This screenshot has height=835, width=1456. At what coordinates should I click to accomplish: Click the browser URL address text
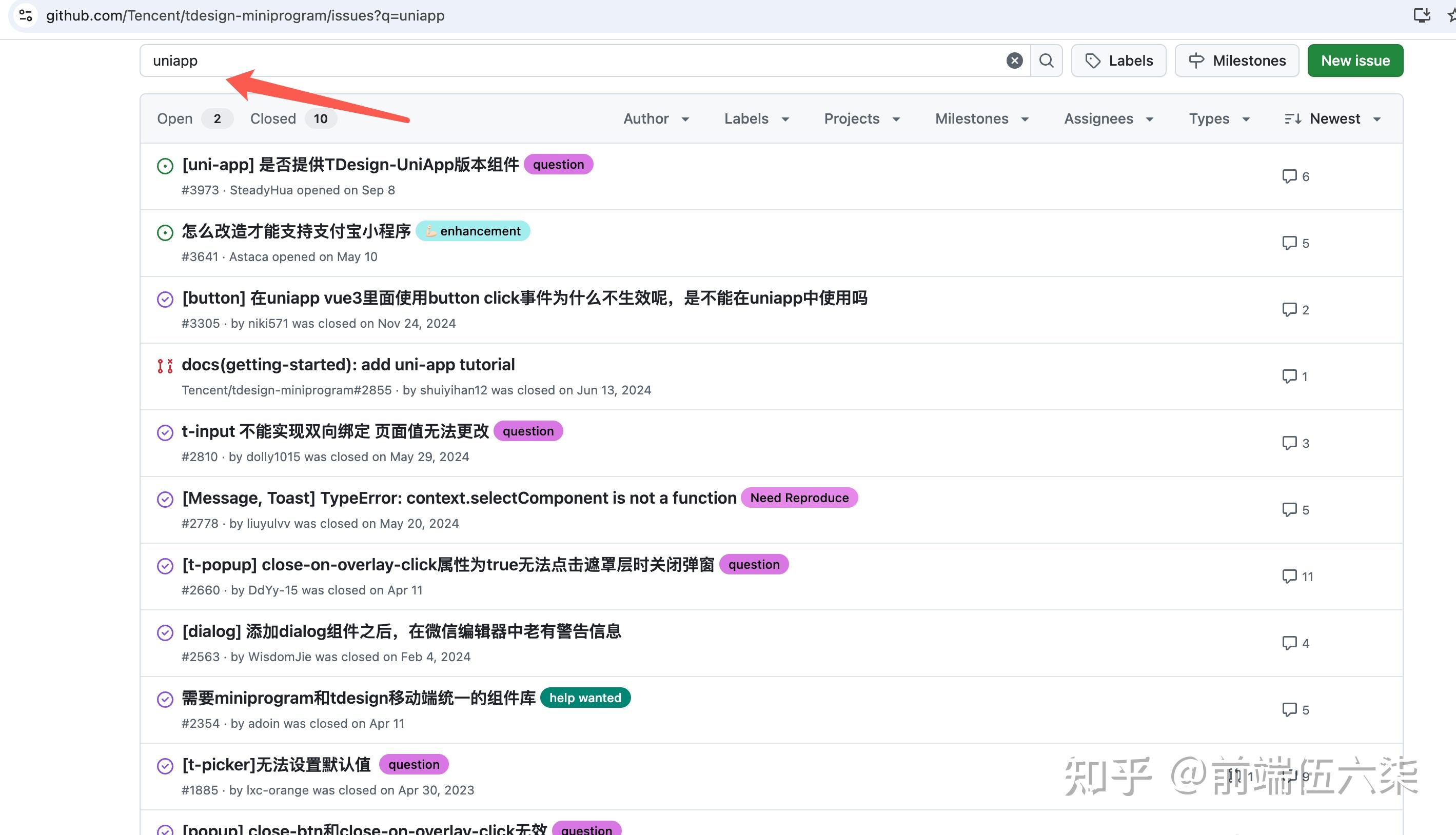pos(245,15)
